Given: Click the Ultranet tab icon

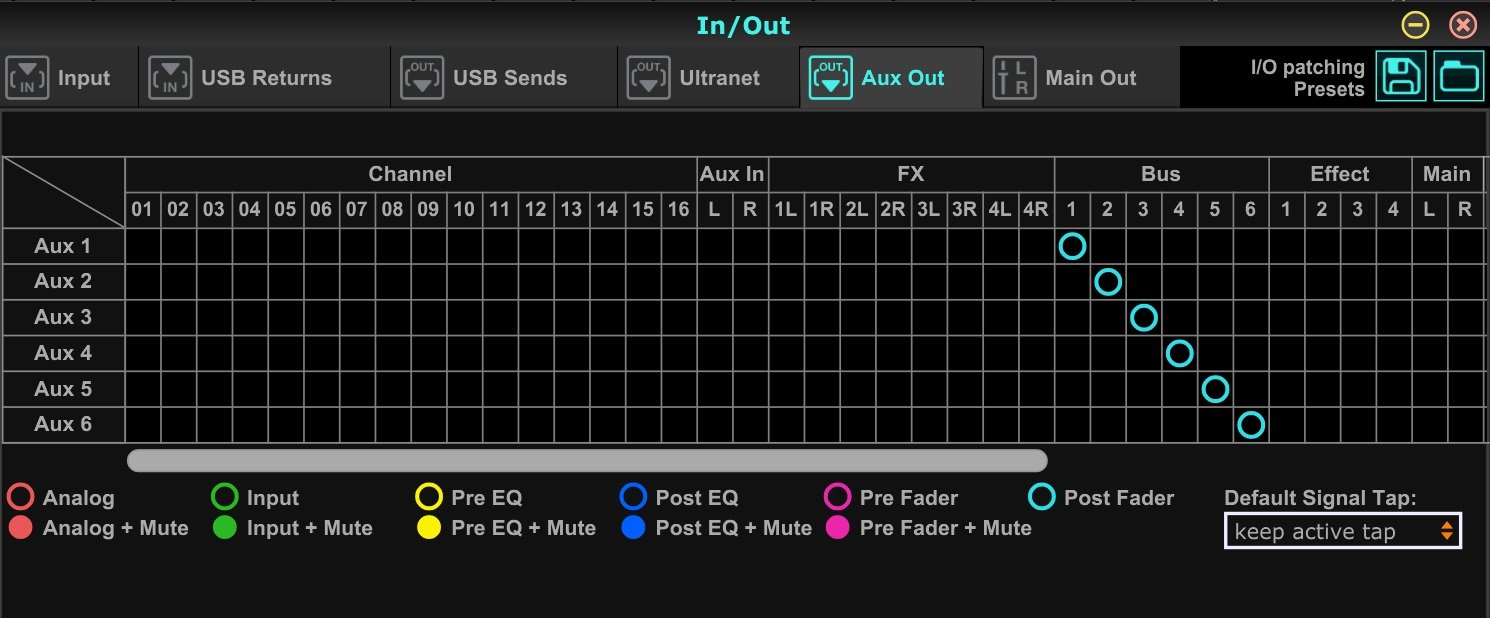Looking at the screenshot, I should pyautogui.click(x=648, y=78).
